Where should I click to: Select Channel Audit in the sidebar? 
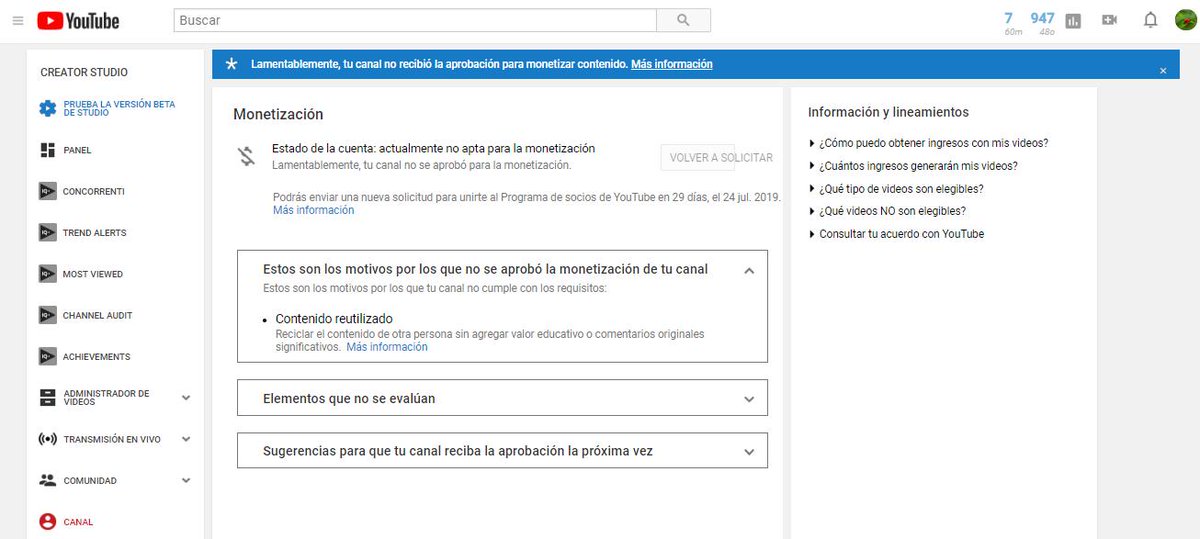[98, 315]
